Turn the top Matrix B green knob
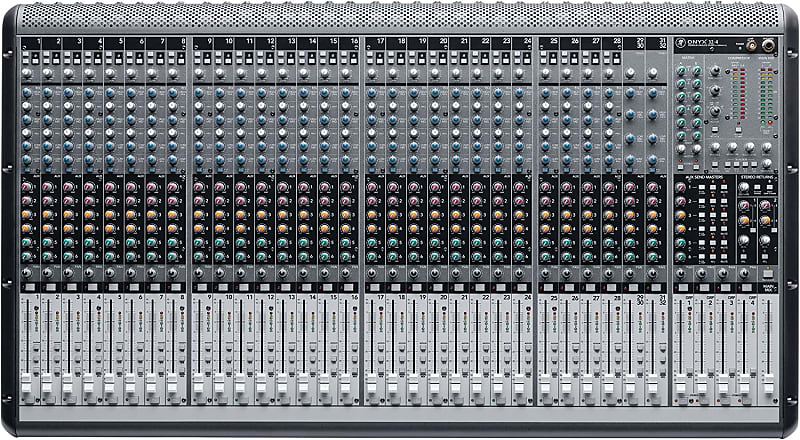Screen dimensions: 800x440 point(696,70)
